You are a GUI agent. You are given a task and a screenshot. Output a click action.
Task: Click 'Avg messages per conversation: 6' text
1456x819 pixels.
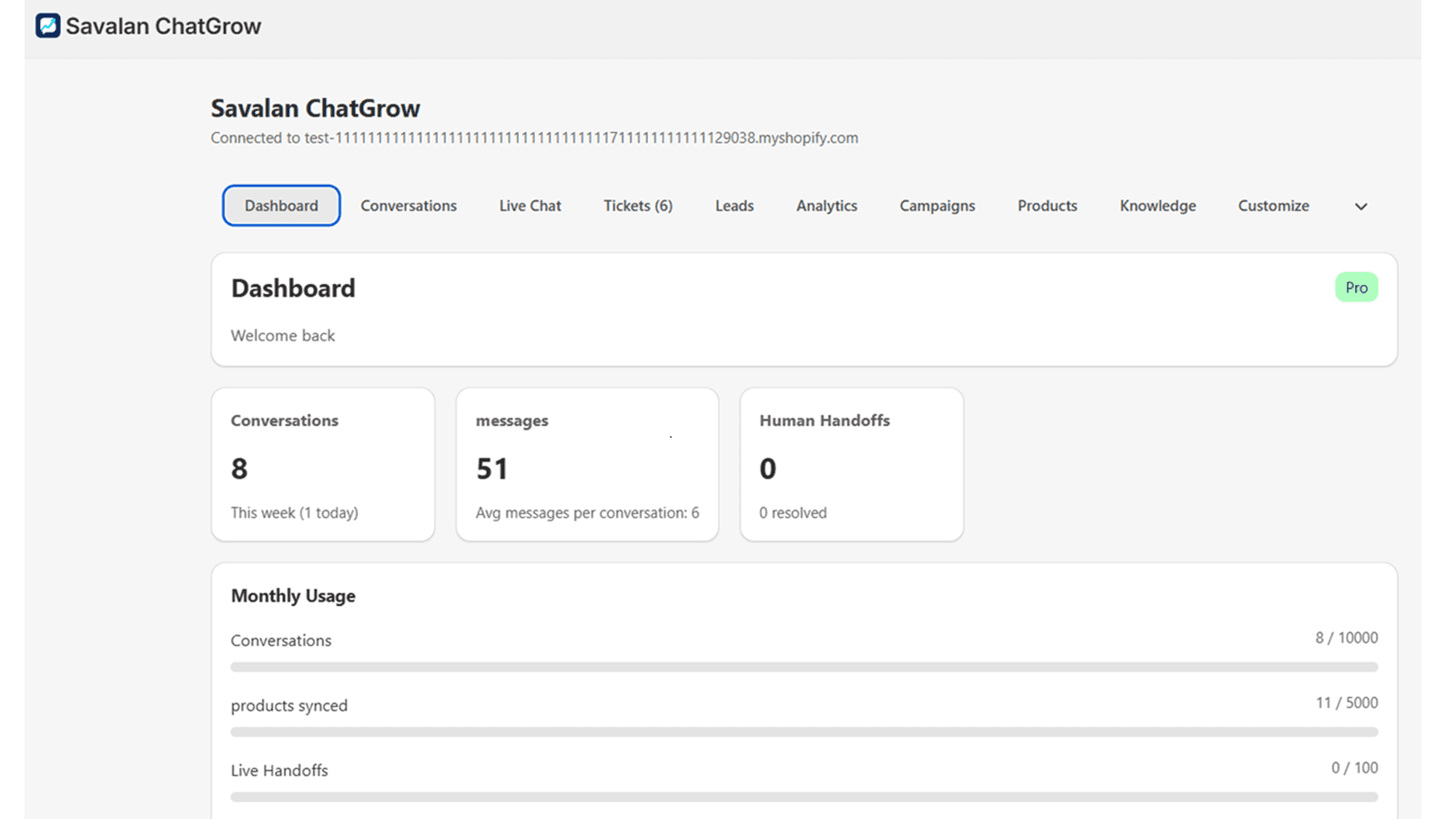(587, 512)
